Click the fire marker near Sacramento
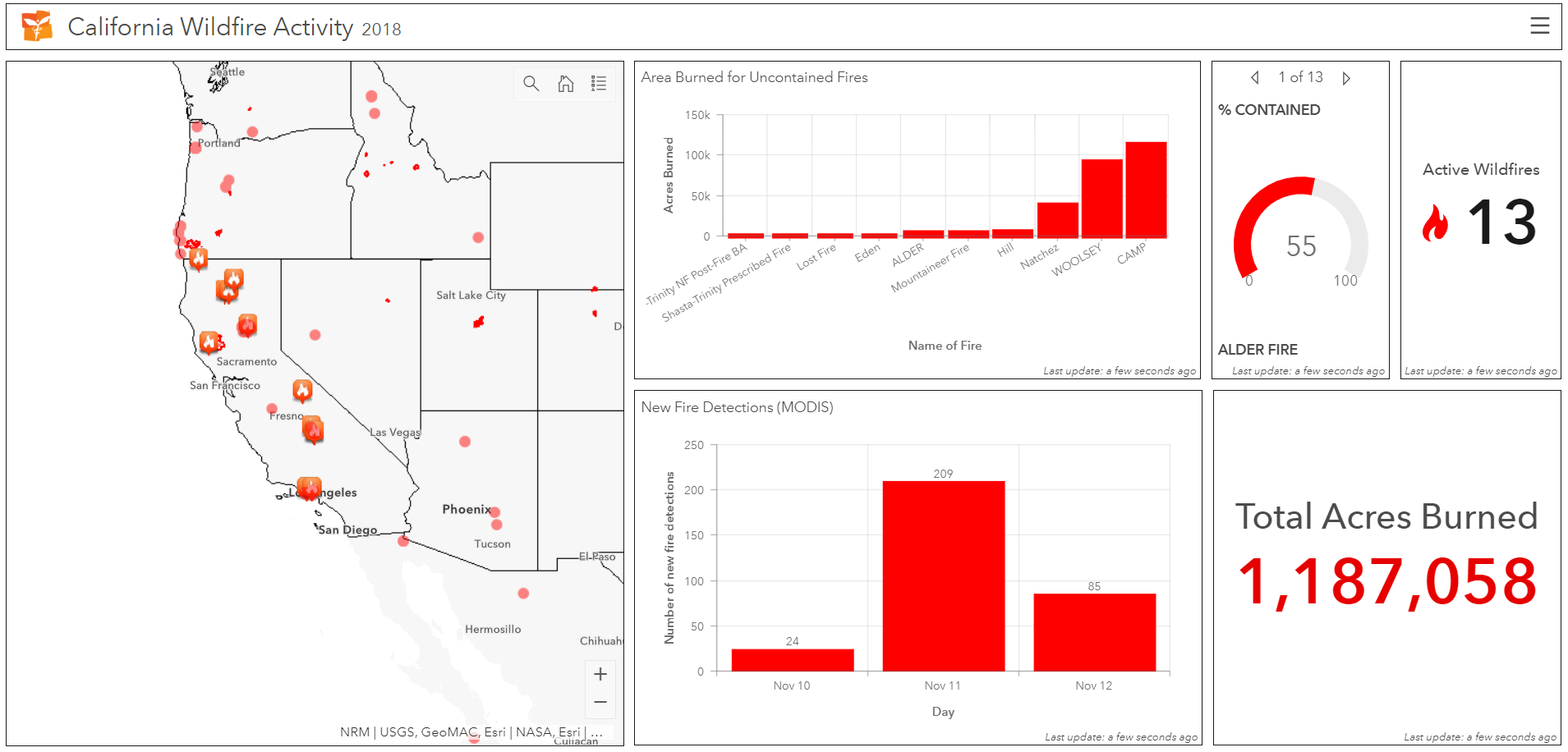Viewport: 1568px width, 752px height. point(209,342)
